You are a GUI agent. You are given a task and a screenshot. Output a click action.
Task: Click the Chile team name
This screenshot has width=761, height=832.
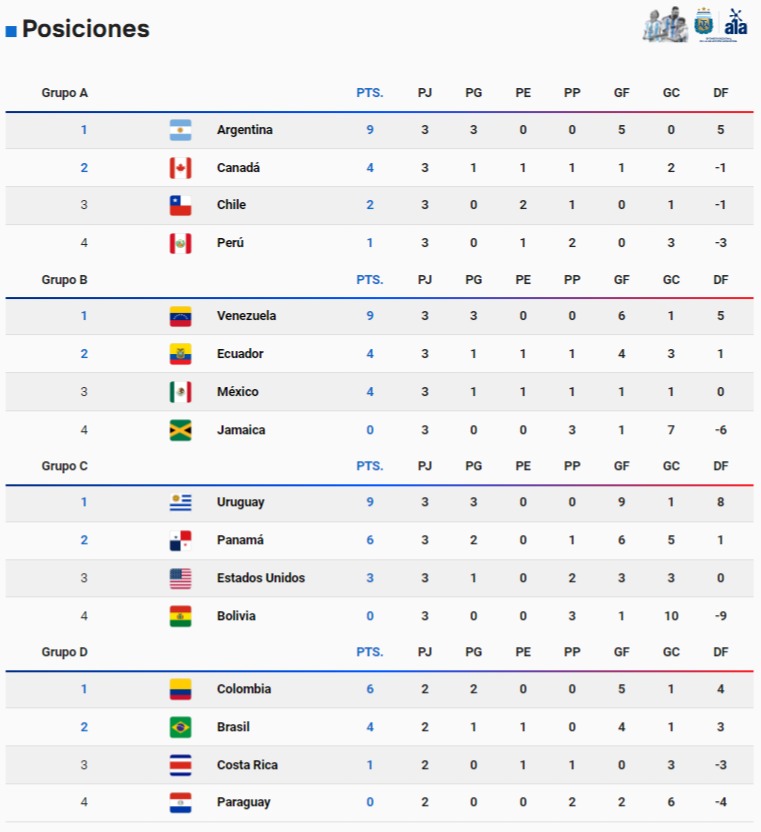[x=231, y=205]
